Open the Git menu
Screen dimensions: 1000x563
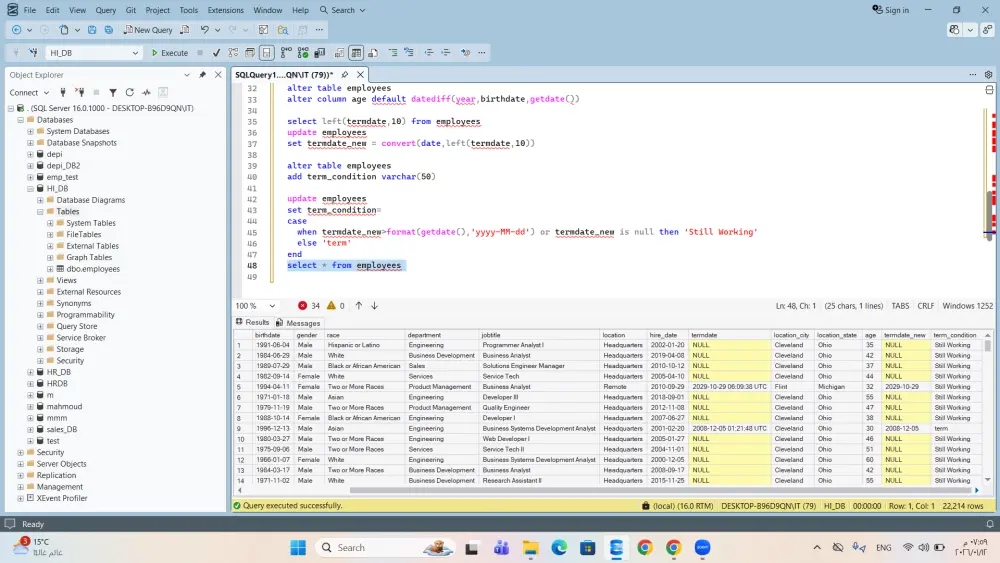(131, 10)
